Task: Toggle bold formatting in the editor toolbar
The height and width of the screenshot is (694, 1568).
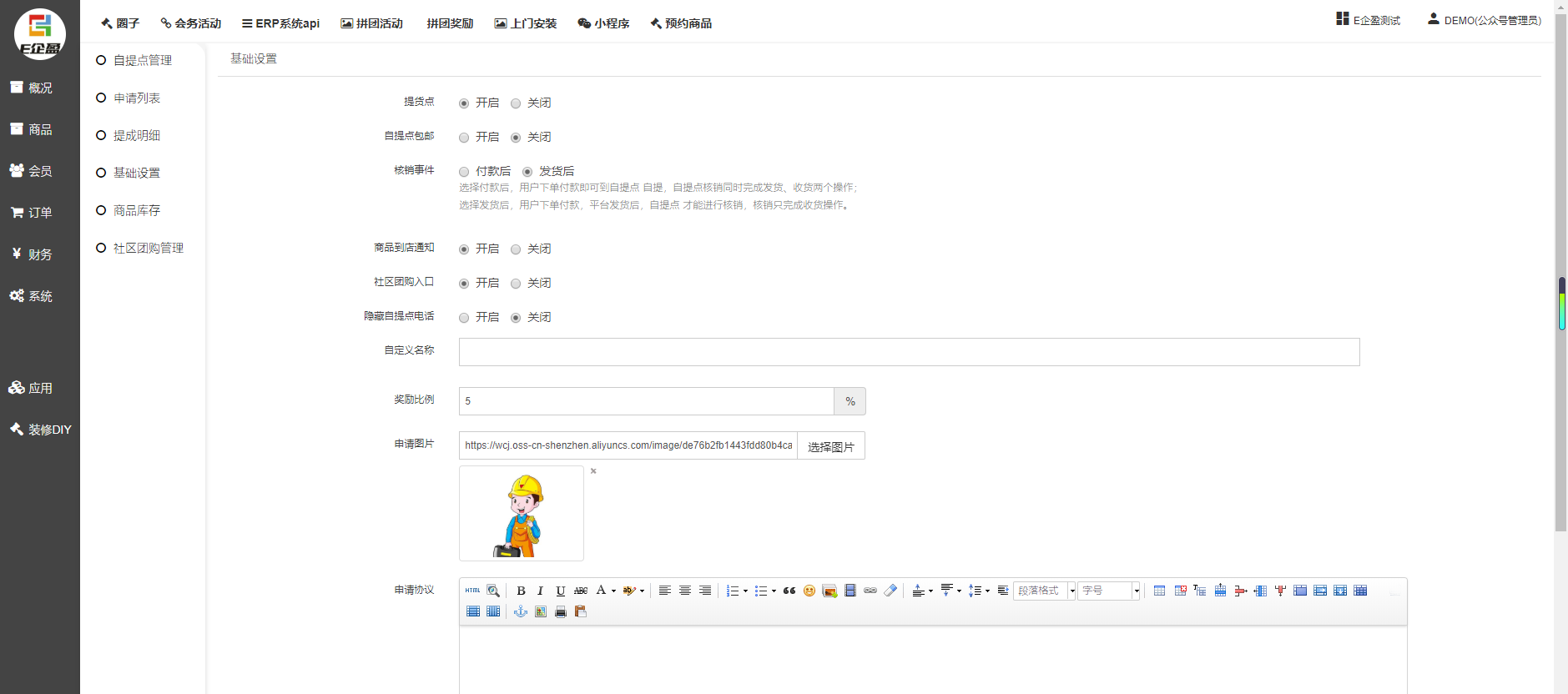Action: [521, 591]
